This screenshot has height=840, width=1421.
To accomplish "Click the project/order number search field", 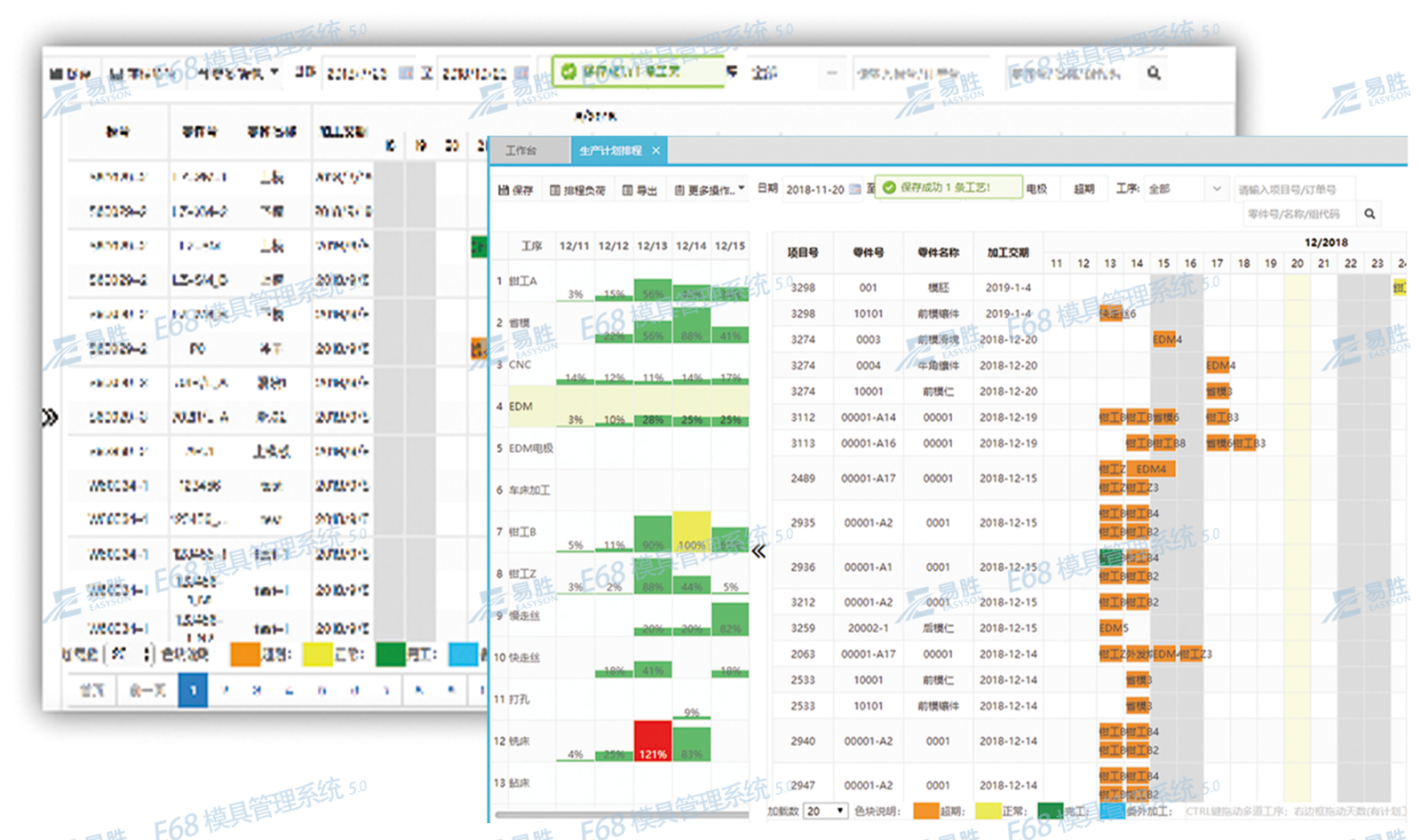I will tap(1294, 189).
